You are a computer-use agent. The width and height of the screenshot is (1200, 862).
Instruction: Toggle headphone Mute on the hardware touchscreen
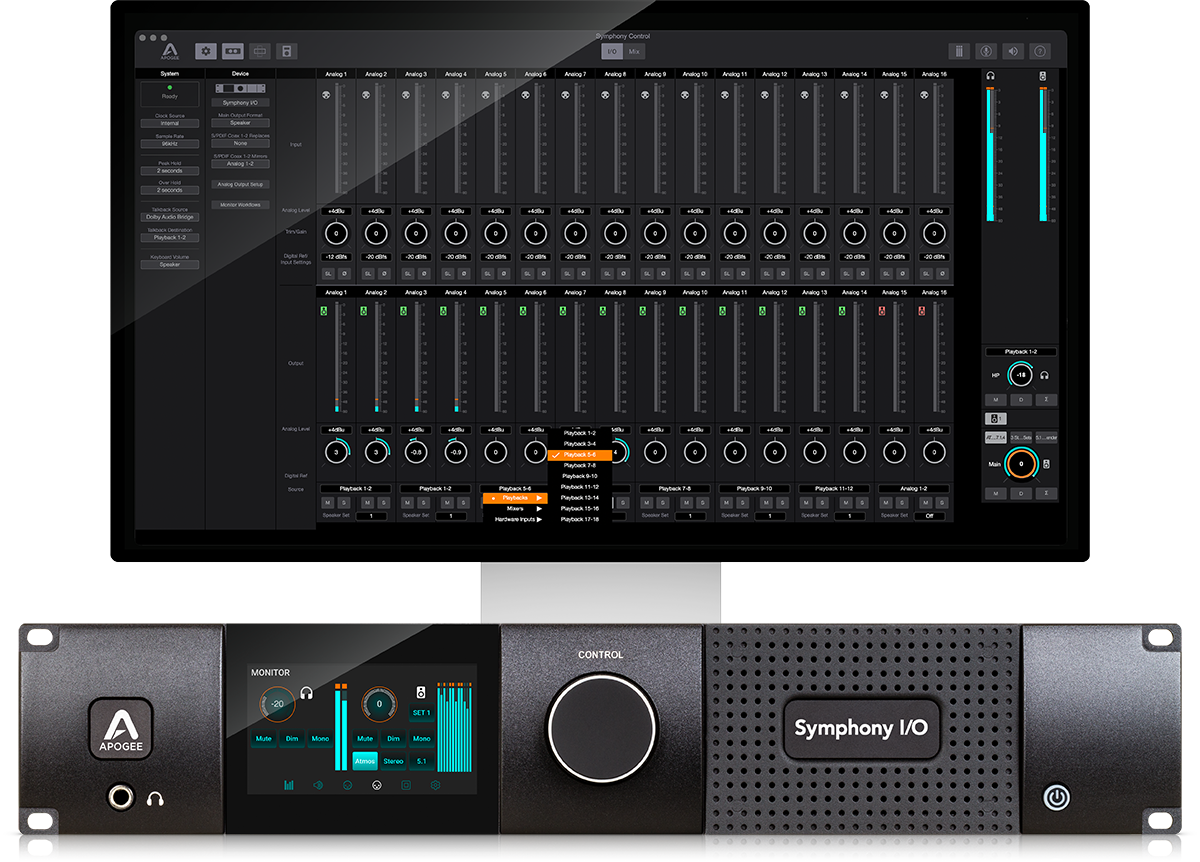pos(264,739)
